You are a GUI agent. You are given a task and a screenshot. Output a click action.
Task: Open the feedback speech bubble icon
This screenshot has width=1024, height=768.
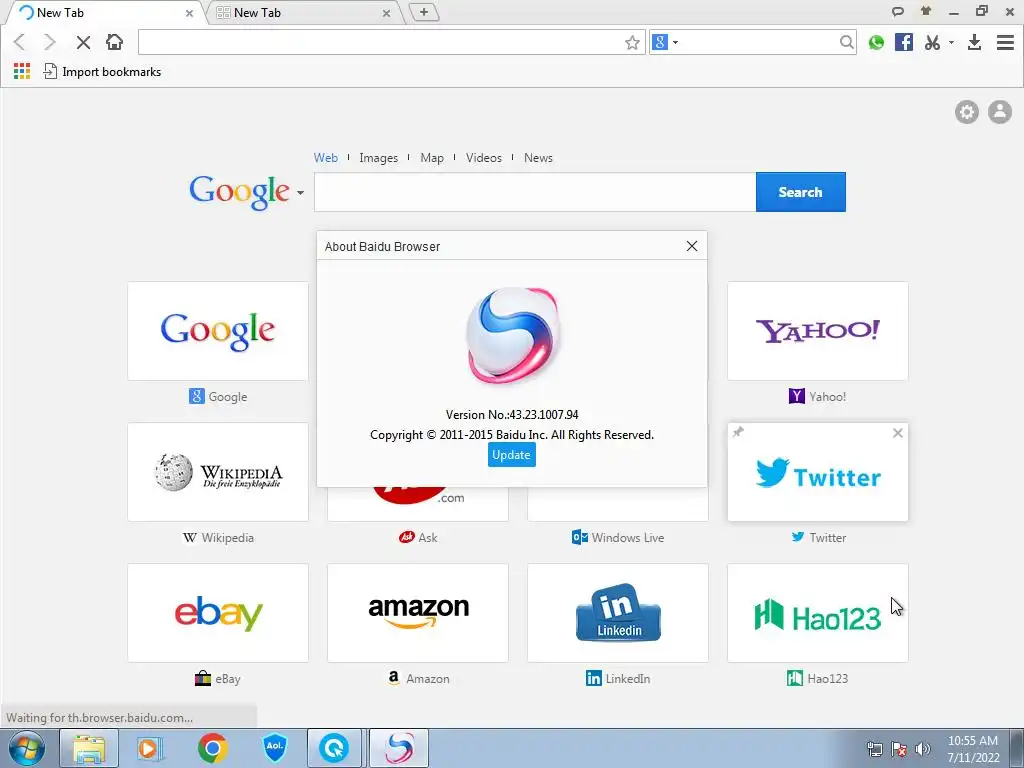point(898,11)
